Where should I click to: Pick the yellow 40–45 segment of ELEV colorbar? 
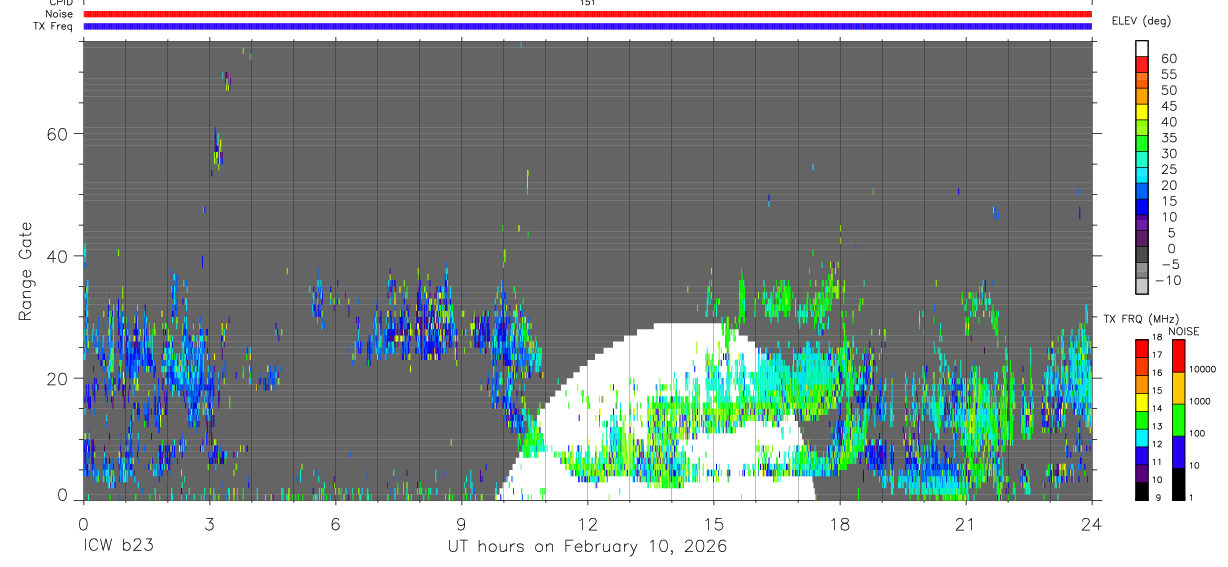[1141, 110]
